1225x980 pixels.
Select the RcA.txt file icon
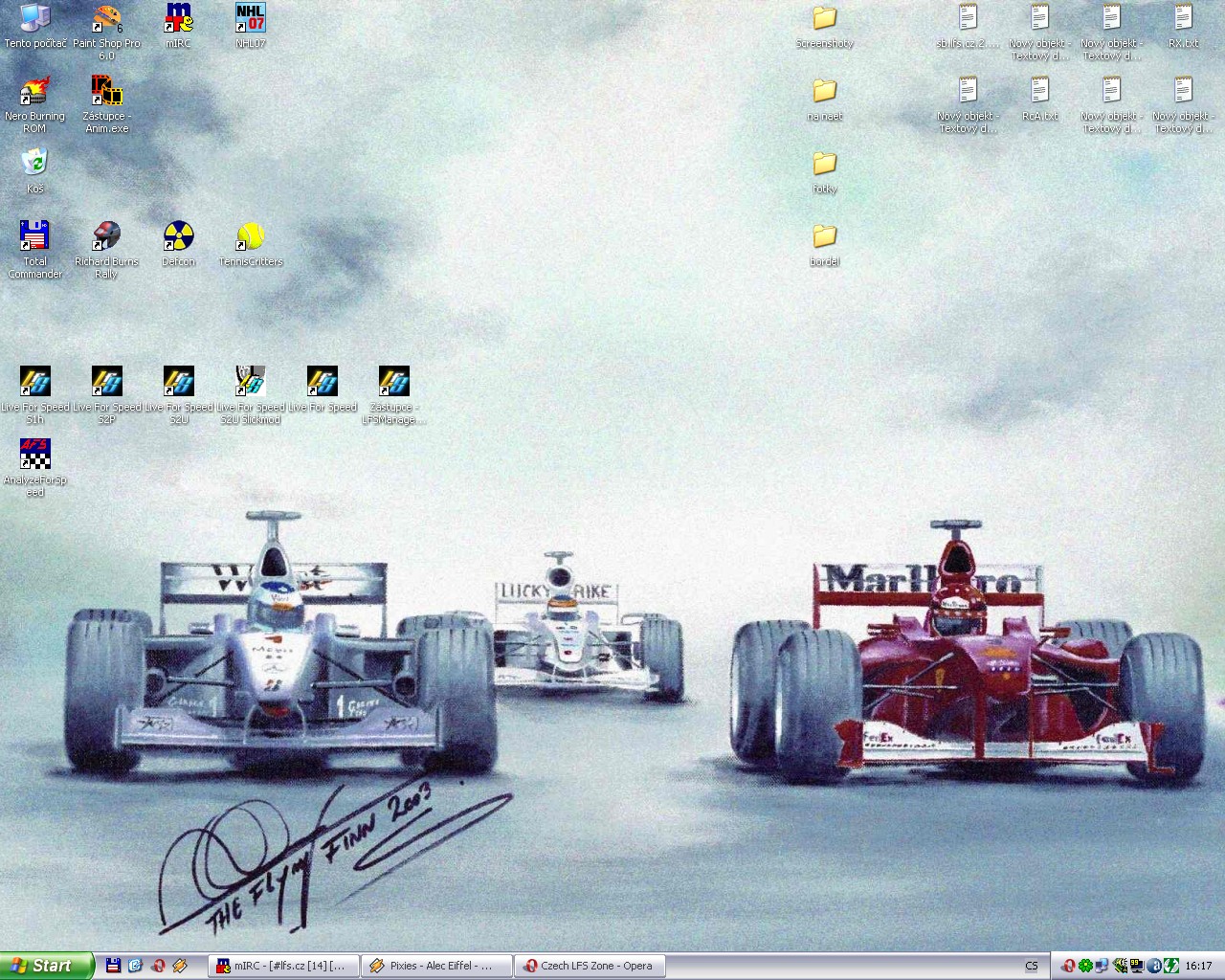click(x=1040, y=99)
